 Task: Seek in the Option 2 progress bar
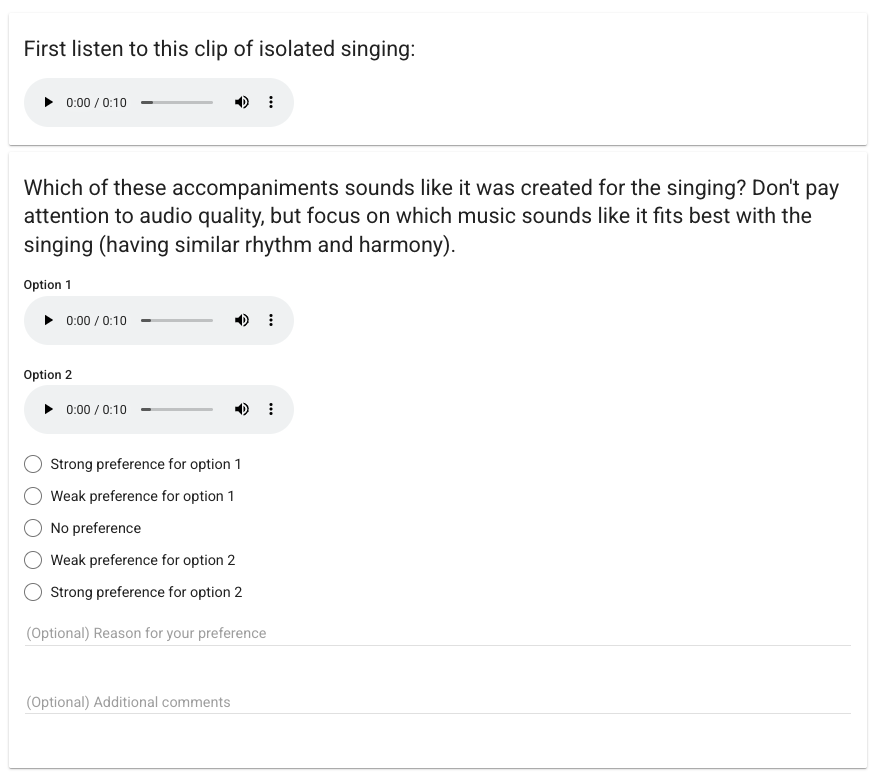tap(177, 409)
